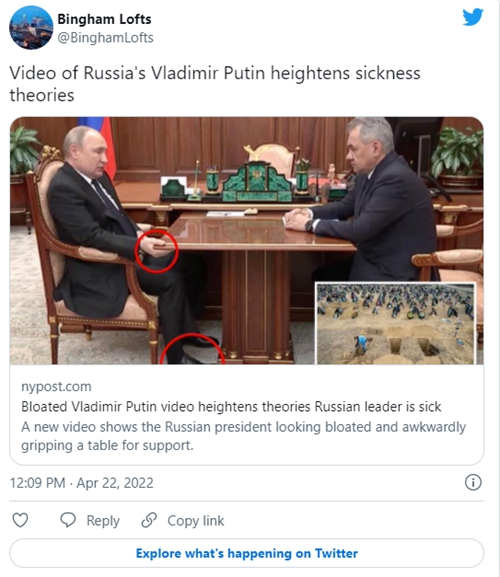The width and height of the screenshot is (500, 577).
Task: Open the Bloated Vladimir Putin article headline
Action: tap(231, 407)
